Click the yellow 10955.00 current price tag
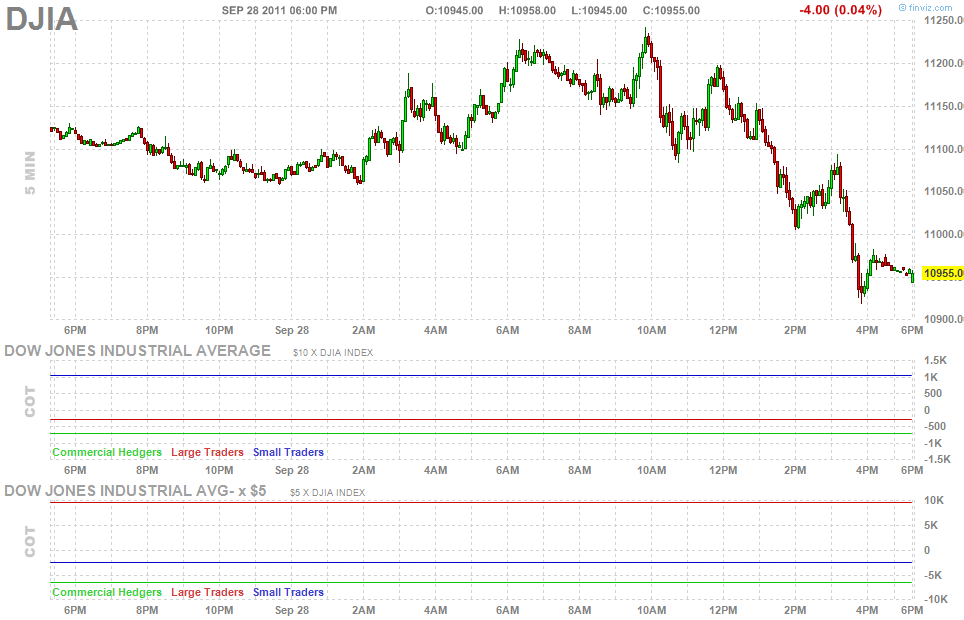This screenshot has width=964, height=620. click(942, 273)
